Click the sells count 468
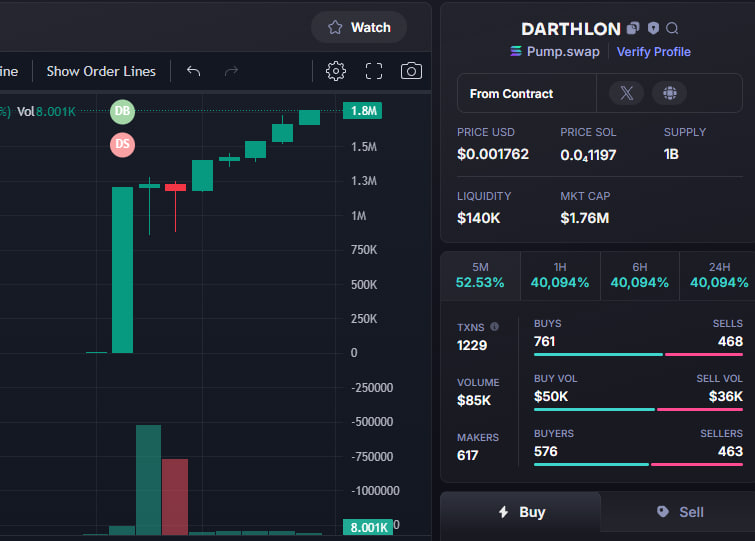The height and width of the screenshot is (541, 755). (x=730, y=342)
